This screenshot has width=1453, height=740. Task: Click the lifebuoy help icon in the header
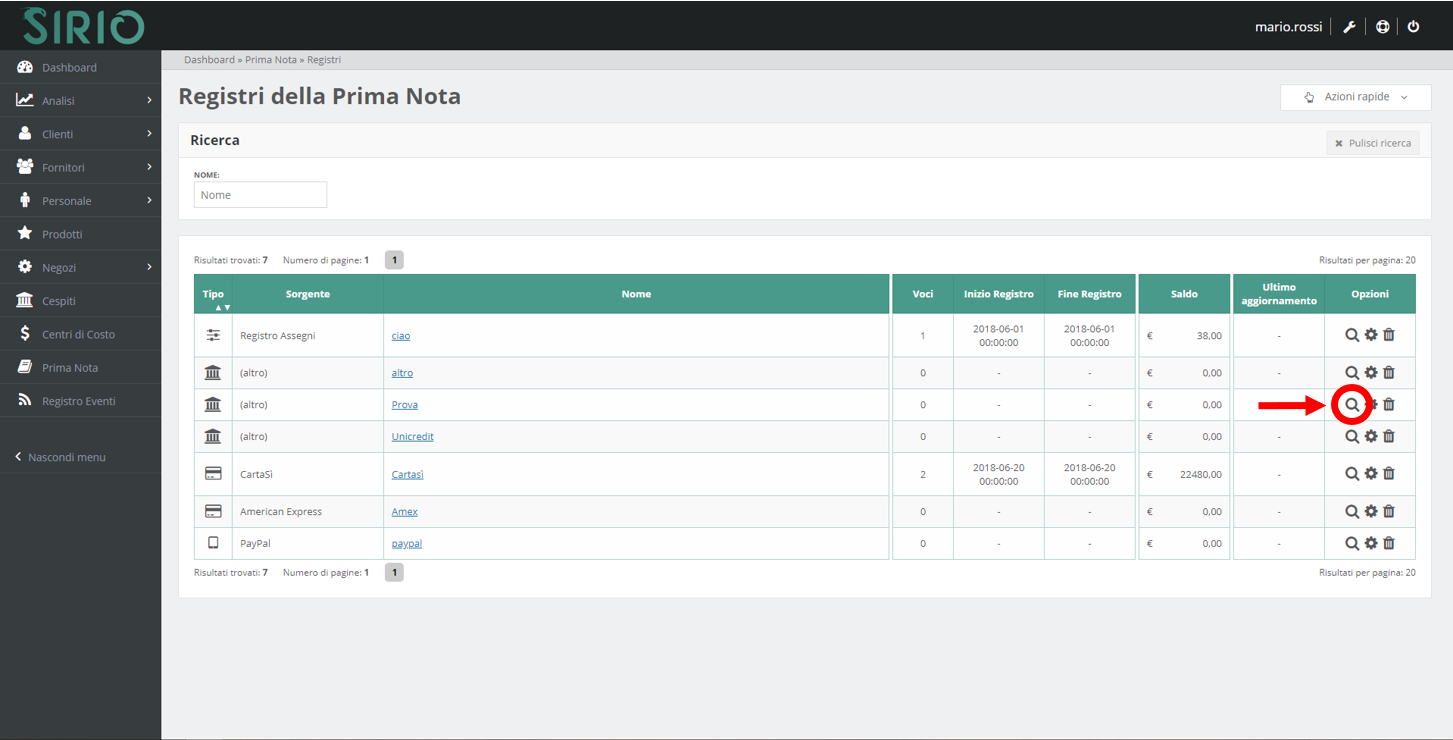coord(1382,27)
